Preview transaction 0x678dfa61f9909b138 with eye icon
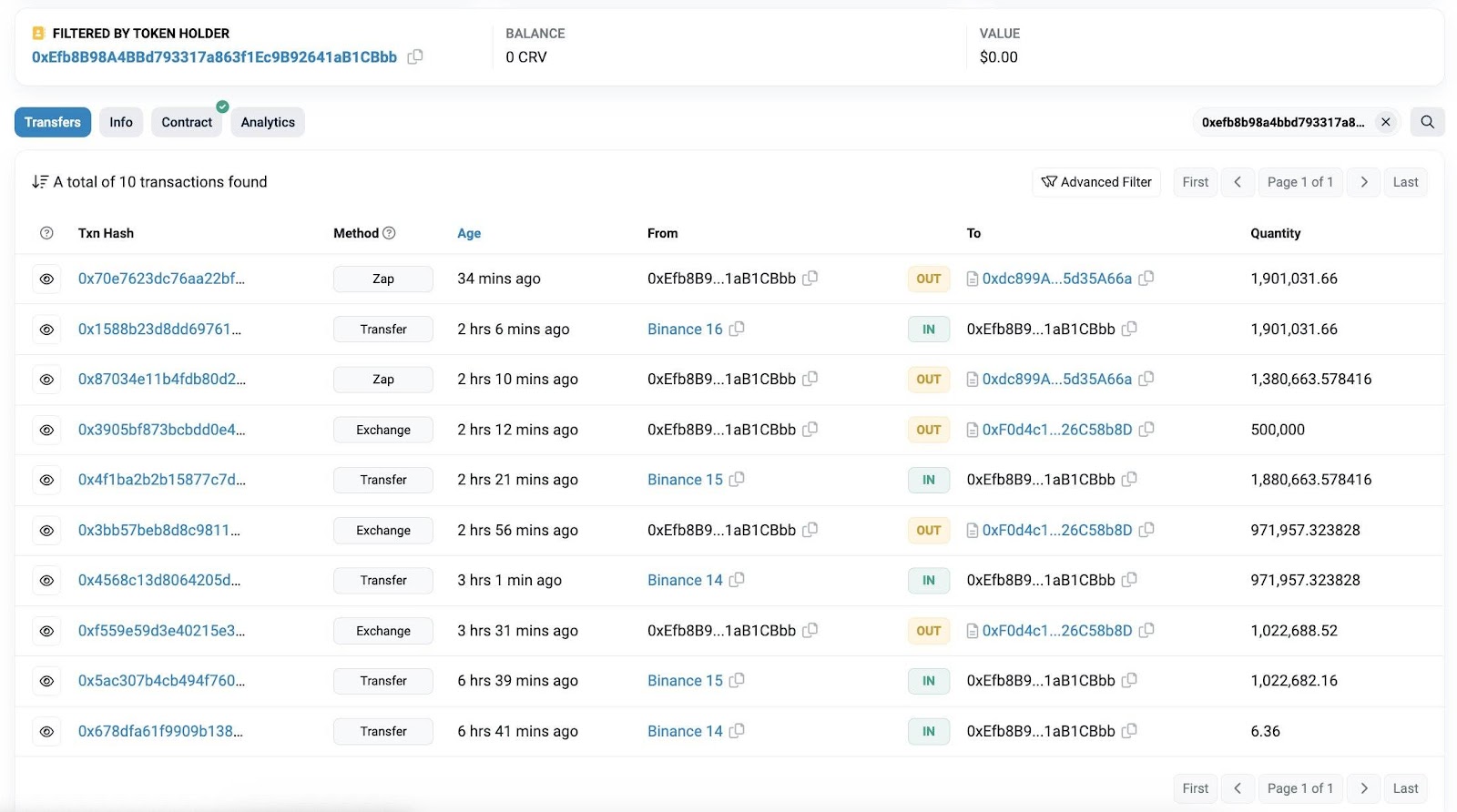 coord(46,731)
